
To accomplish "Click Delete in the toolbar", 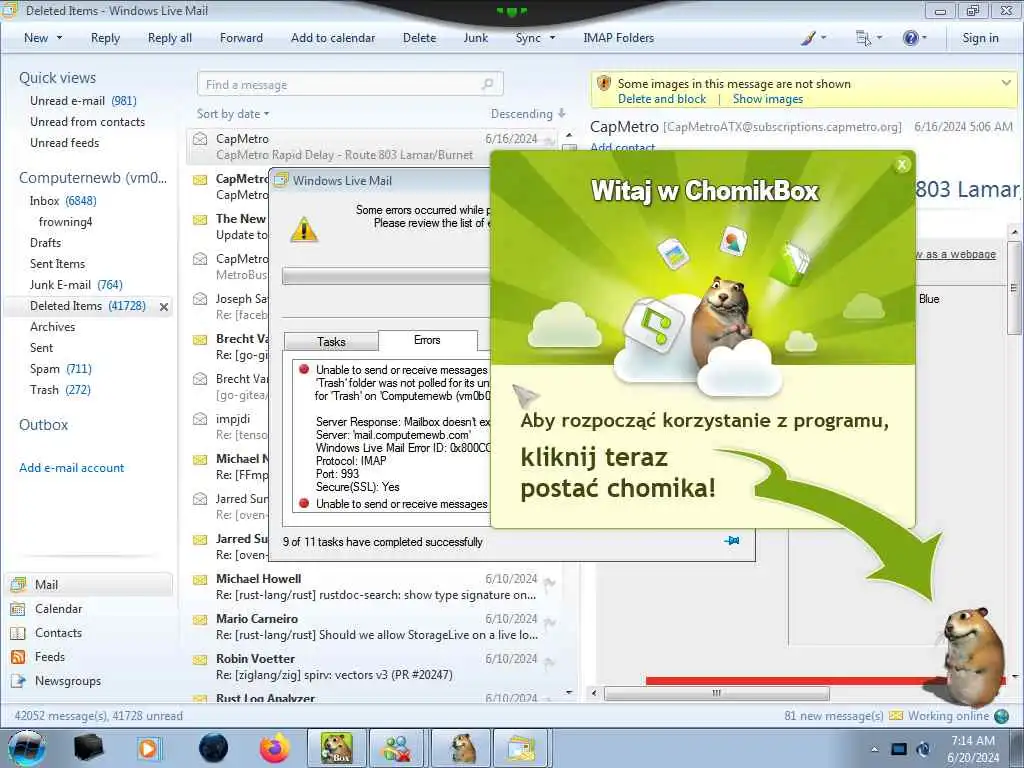I will pyautogui.click(x=419, y=38).
